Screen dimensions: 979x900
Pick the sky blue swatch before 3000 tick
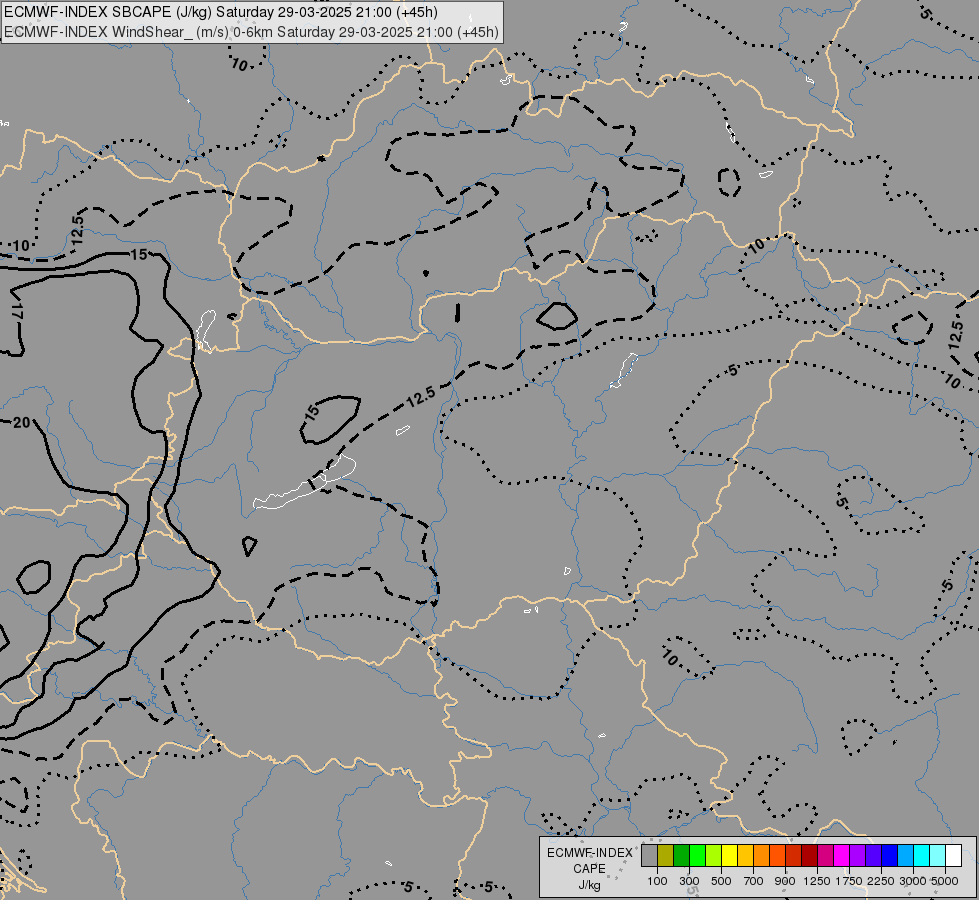point(906,855)
